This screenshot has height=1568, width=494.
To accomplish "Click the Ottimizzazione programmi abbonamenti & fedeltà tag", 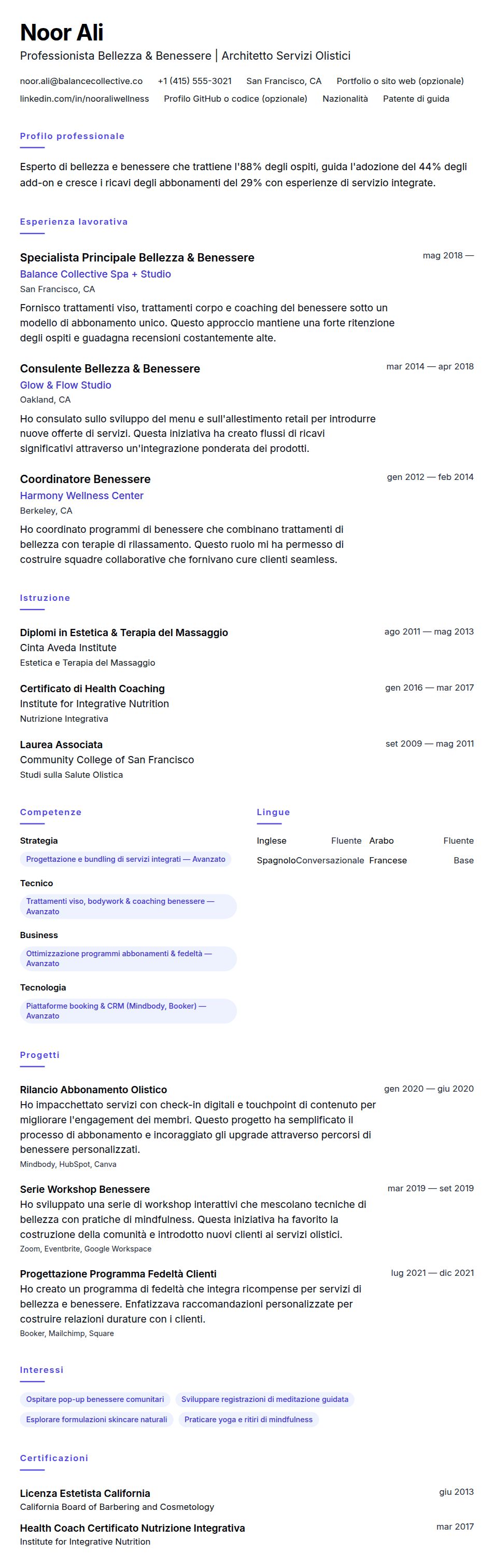I will [x=129, y=959].
